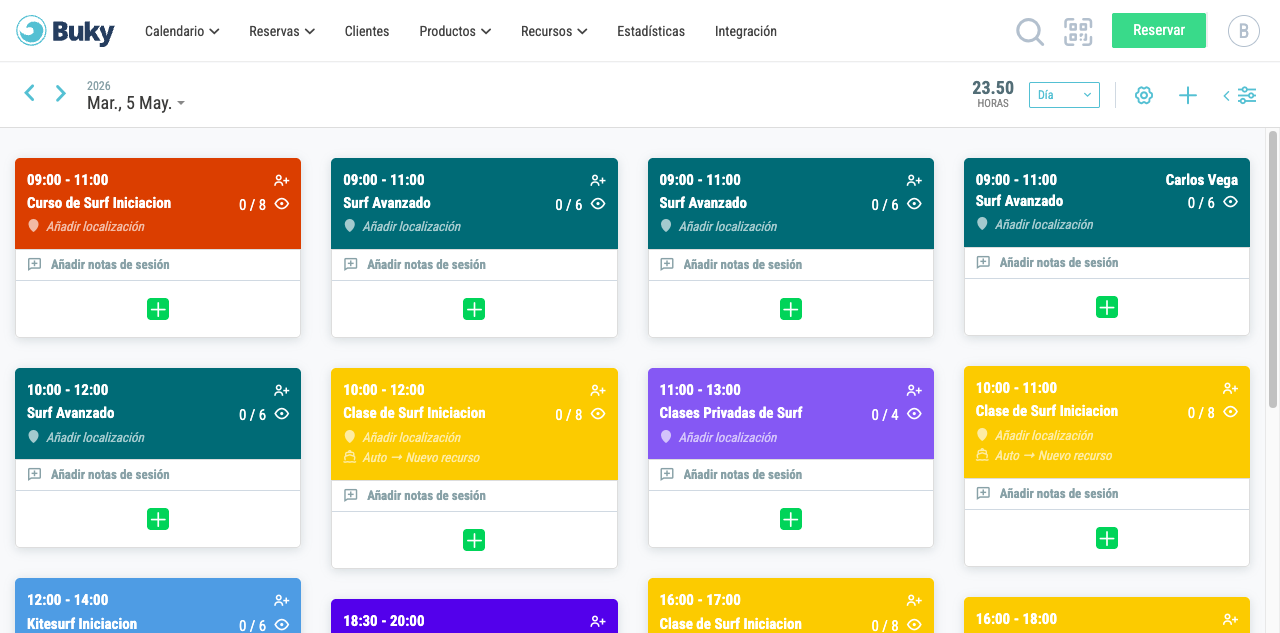Open calendar settings gear icon
The height and width of the screenshot is (633, 1280).
[1144, 95]
